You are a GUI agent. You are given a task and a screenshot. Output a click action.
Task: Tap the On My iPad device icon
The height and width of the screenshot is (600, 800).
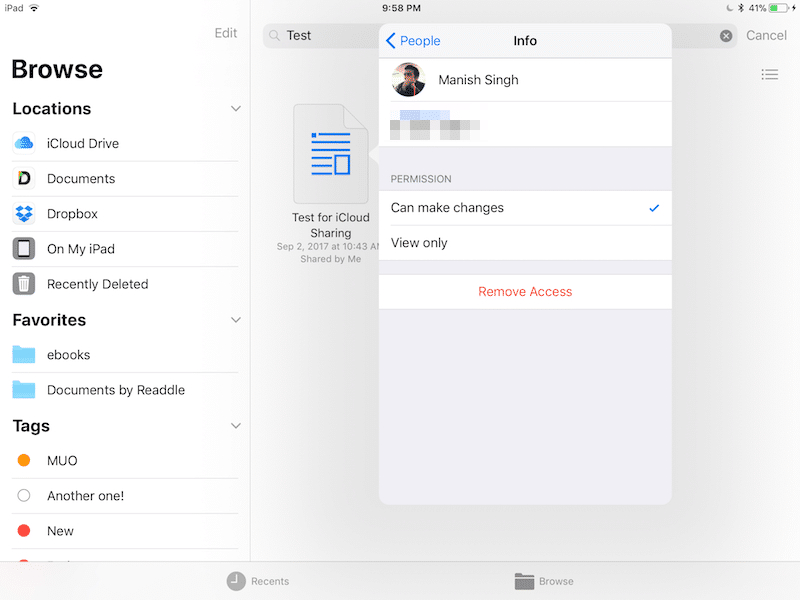pyautogui.click(x=24, y=249)
